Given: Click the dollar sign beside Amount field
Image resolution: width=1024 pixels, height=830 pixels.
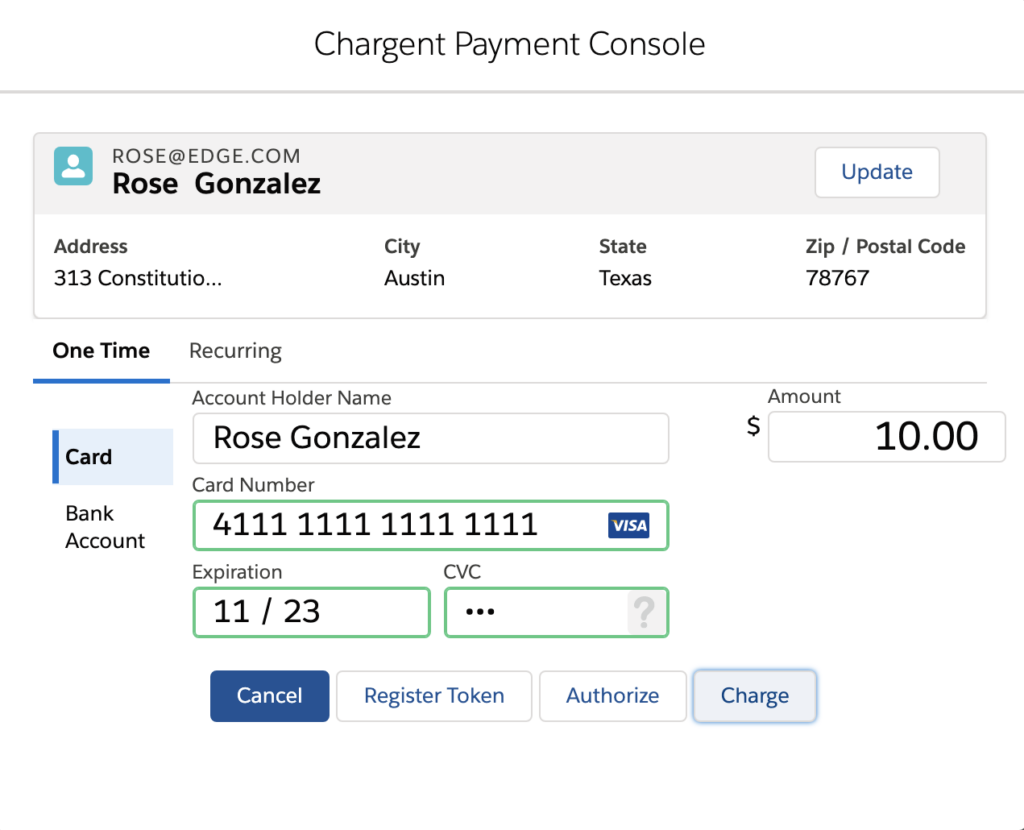Looking at the screenshot, I should click(x=754, y=426).
